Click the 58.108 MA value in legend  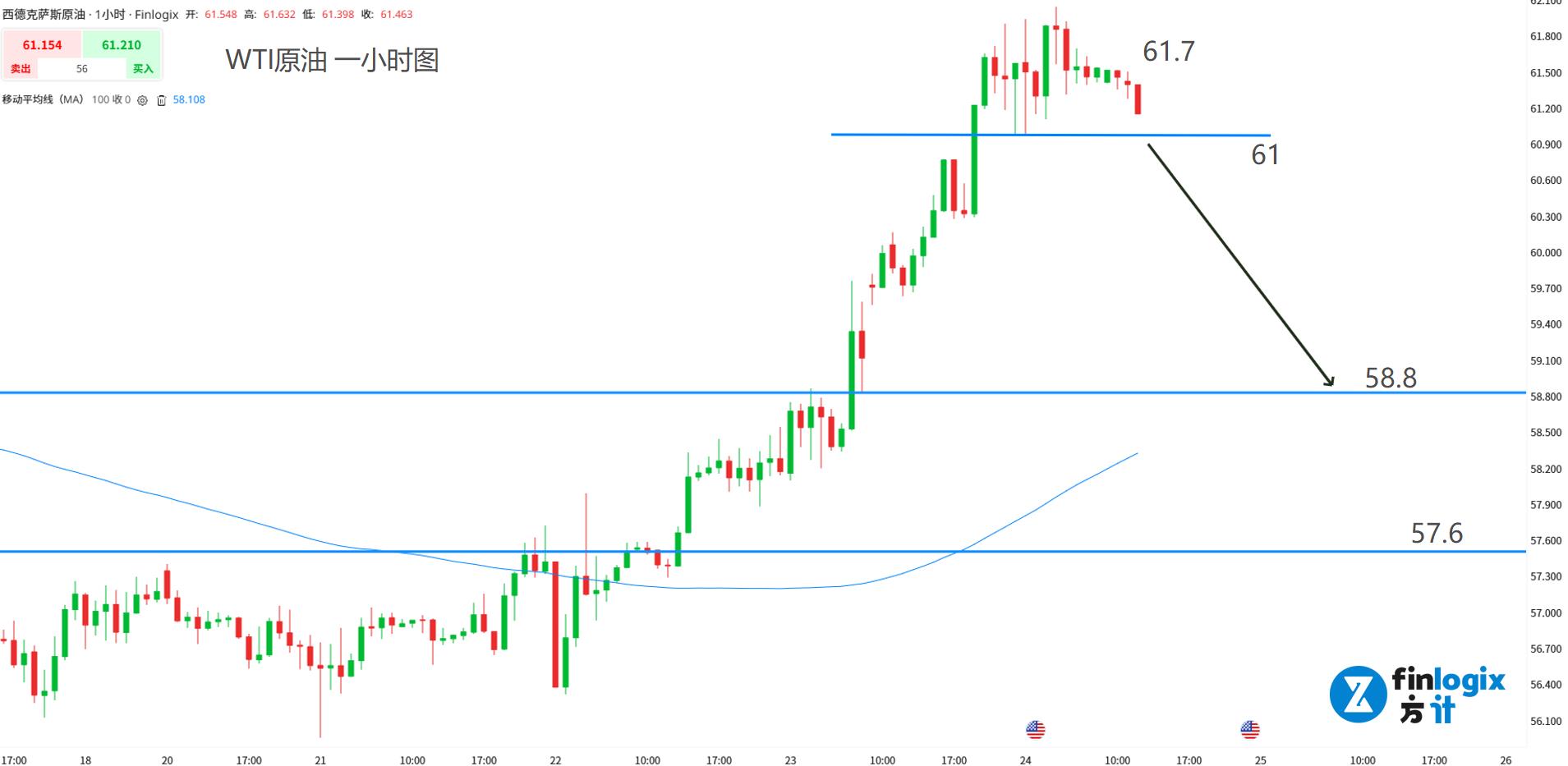[x=189, y=100]
